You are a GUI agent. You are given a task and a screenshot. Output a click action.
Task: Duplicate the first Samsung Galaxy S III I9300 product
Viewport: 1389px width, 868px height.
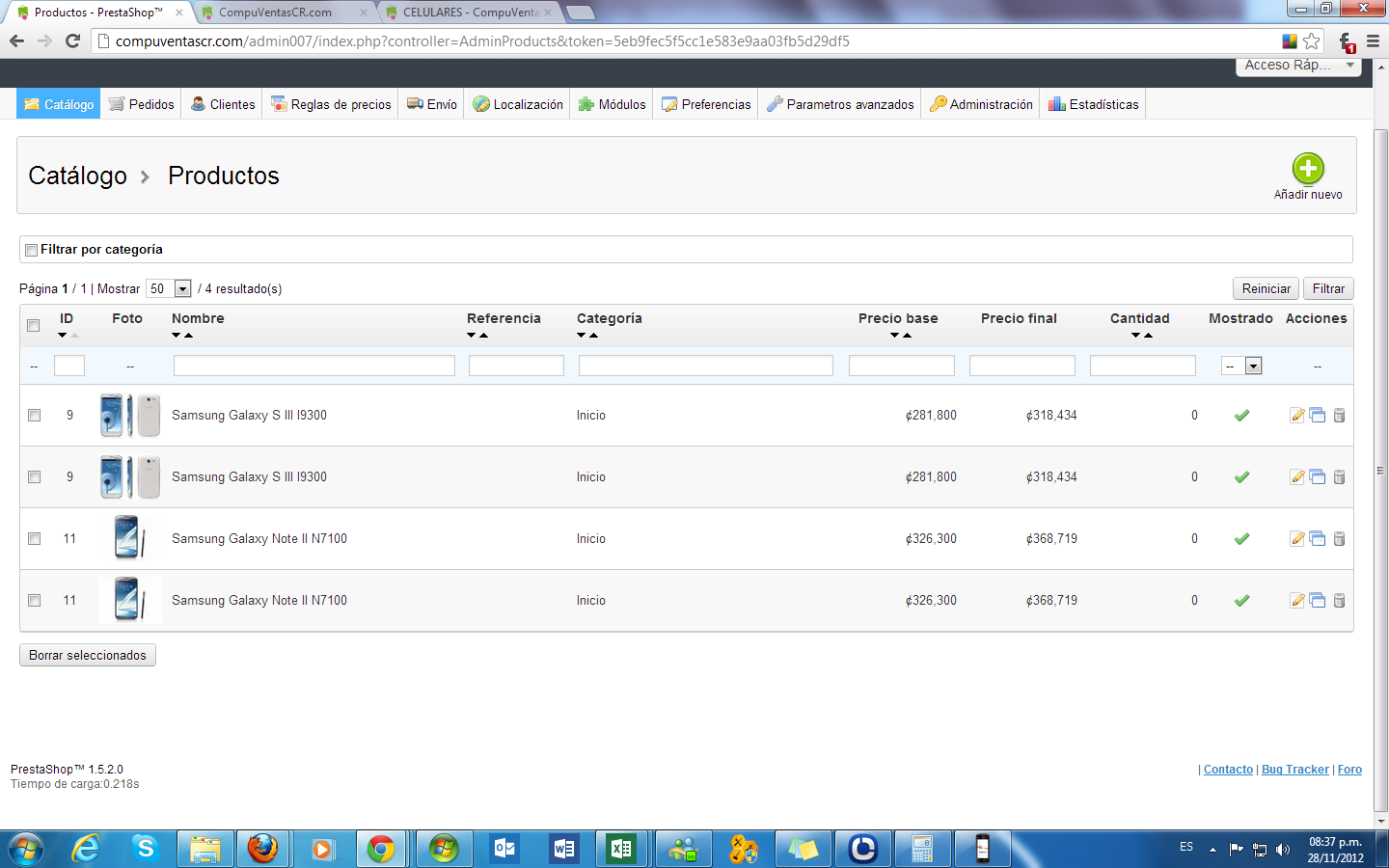coord(1318,416)
